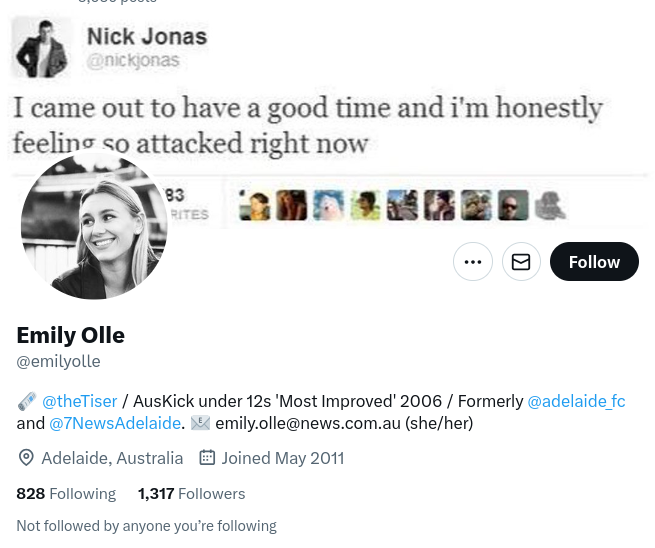Click the emily.olle@news.com.au email text
This screenshot has width=655, height=548.
[308, 423]
